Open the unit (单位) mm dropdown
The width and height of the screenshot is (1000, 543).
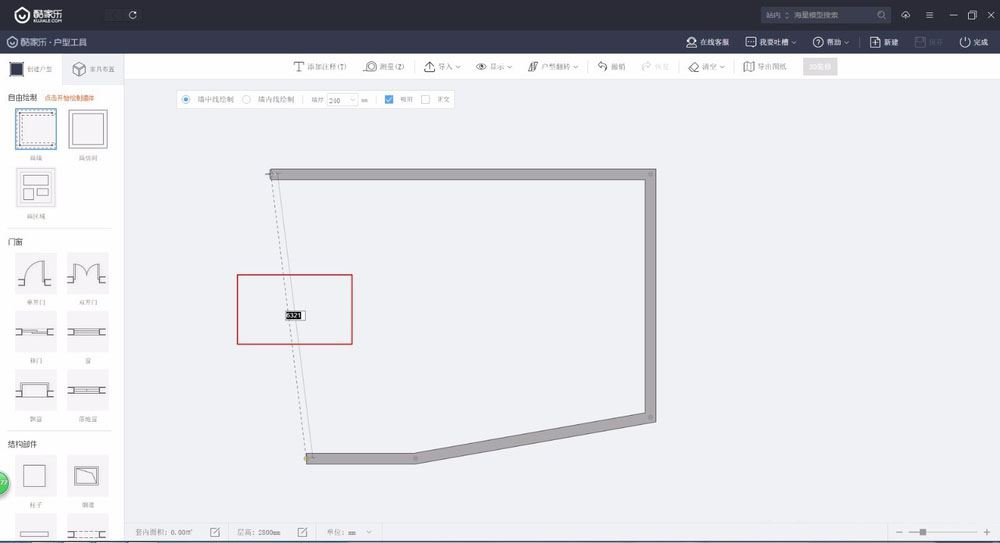(368, 532)
